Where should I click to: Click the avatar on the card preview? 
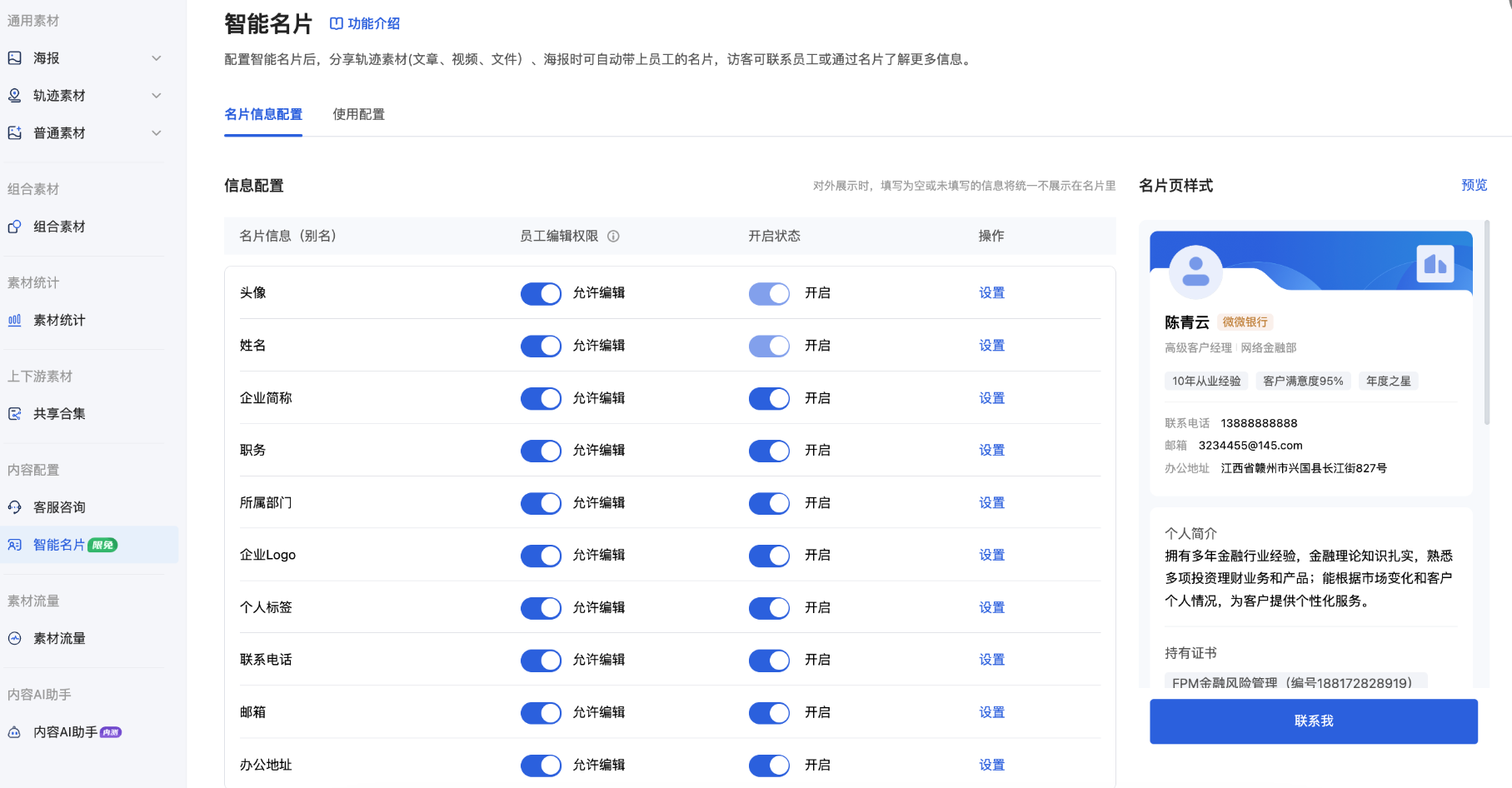(1195, 272)
